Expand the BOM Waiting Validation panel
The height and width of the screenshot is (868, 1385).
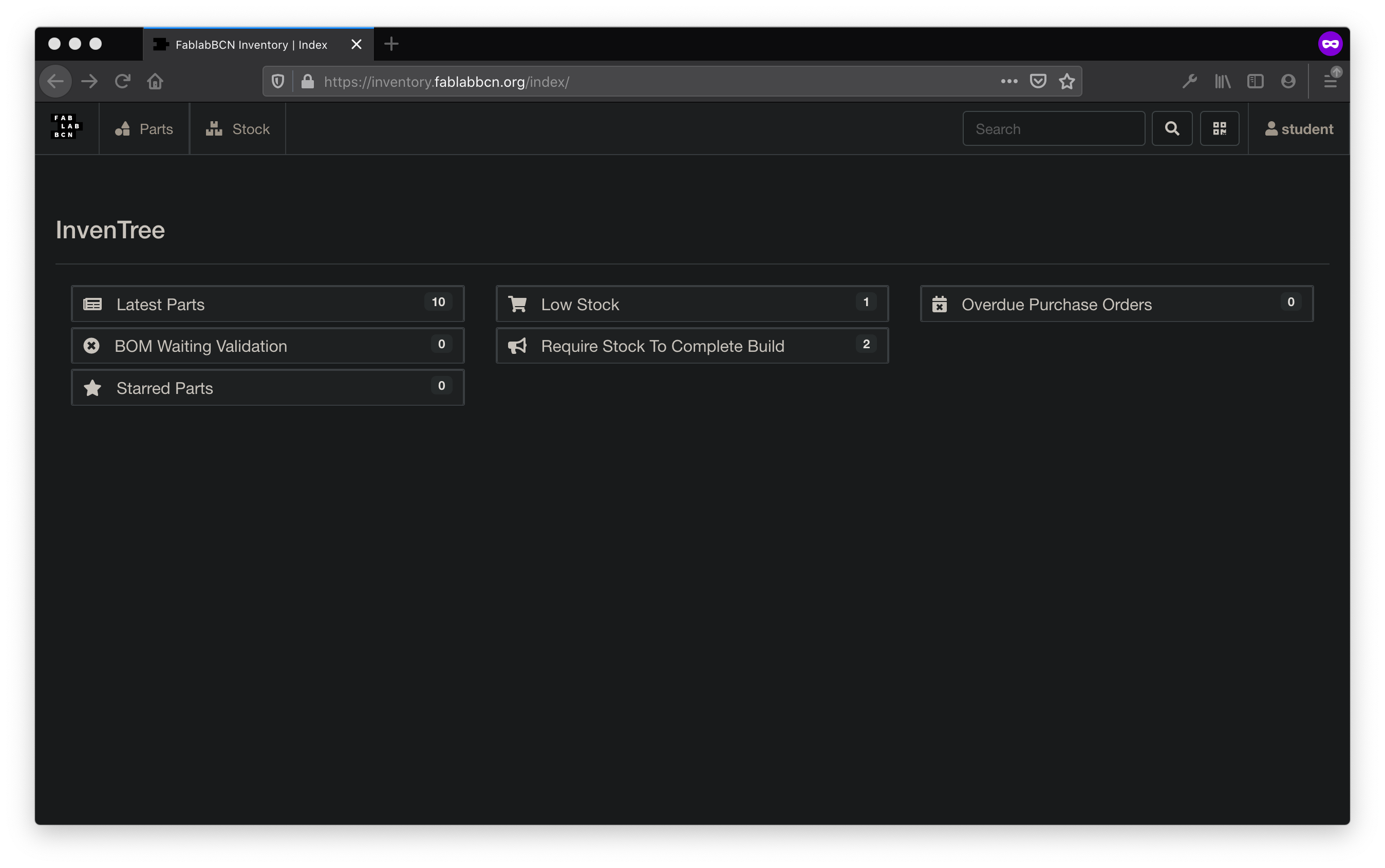click(268, 346)
